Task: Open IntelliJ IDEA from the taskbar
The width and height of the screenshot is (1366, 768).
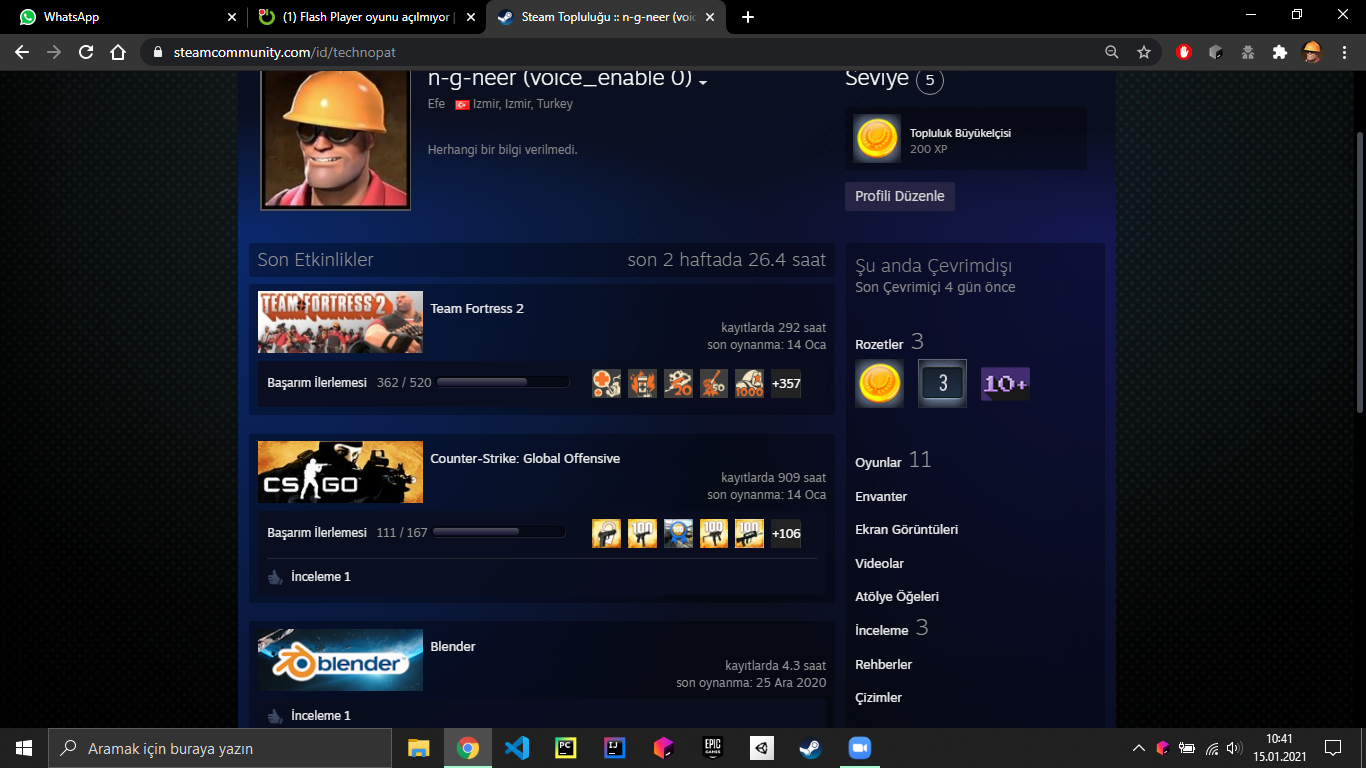Action: coord(614,748)
